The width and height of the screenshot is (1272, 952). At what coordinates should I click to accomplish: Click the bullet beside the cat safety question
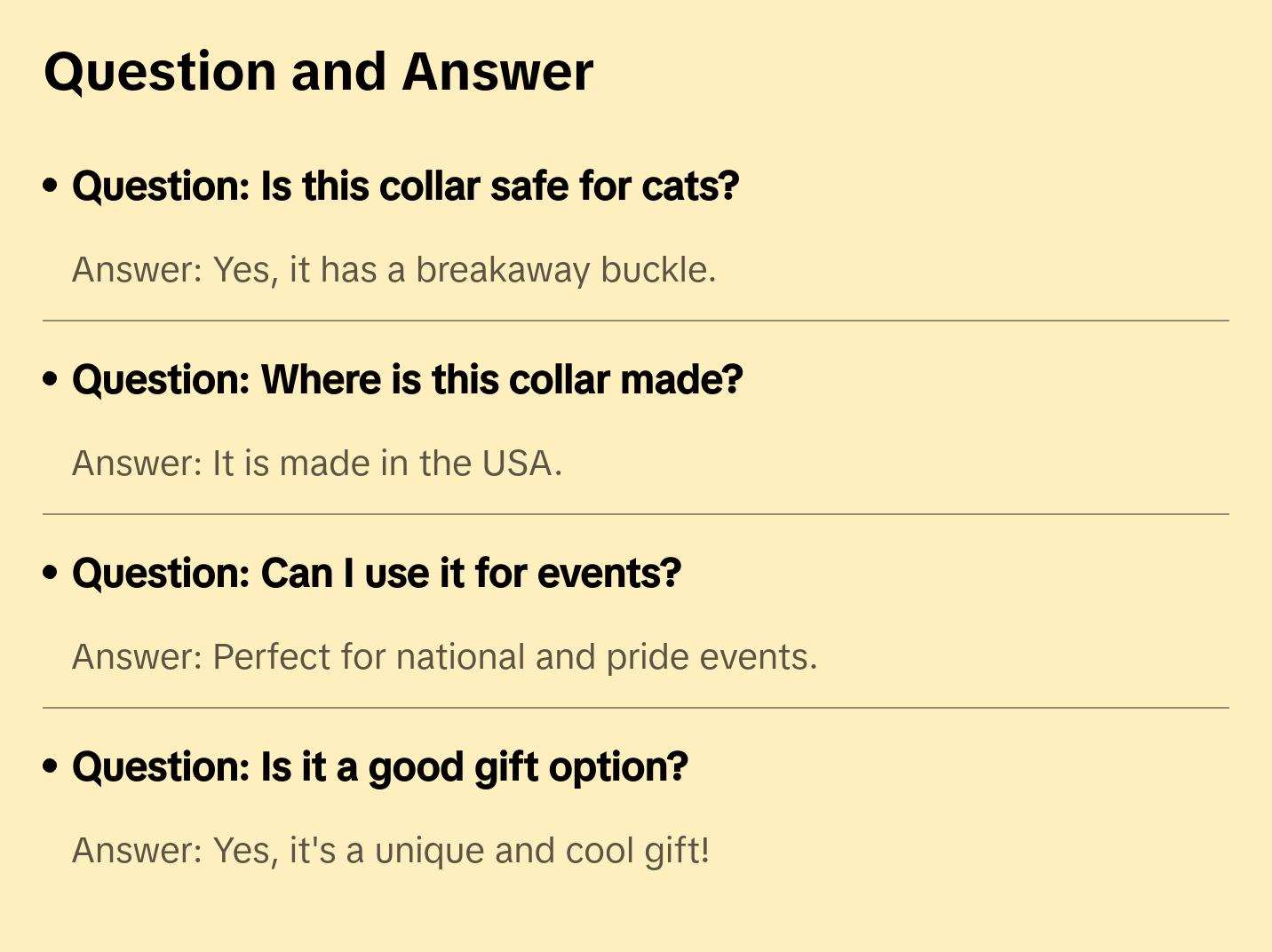[51, 186]
